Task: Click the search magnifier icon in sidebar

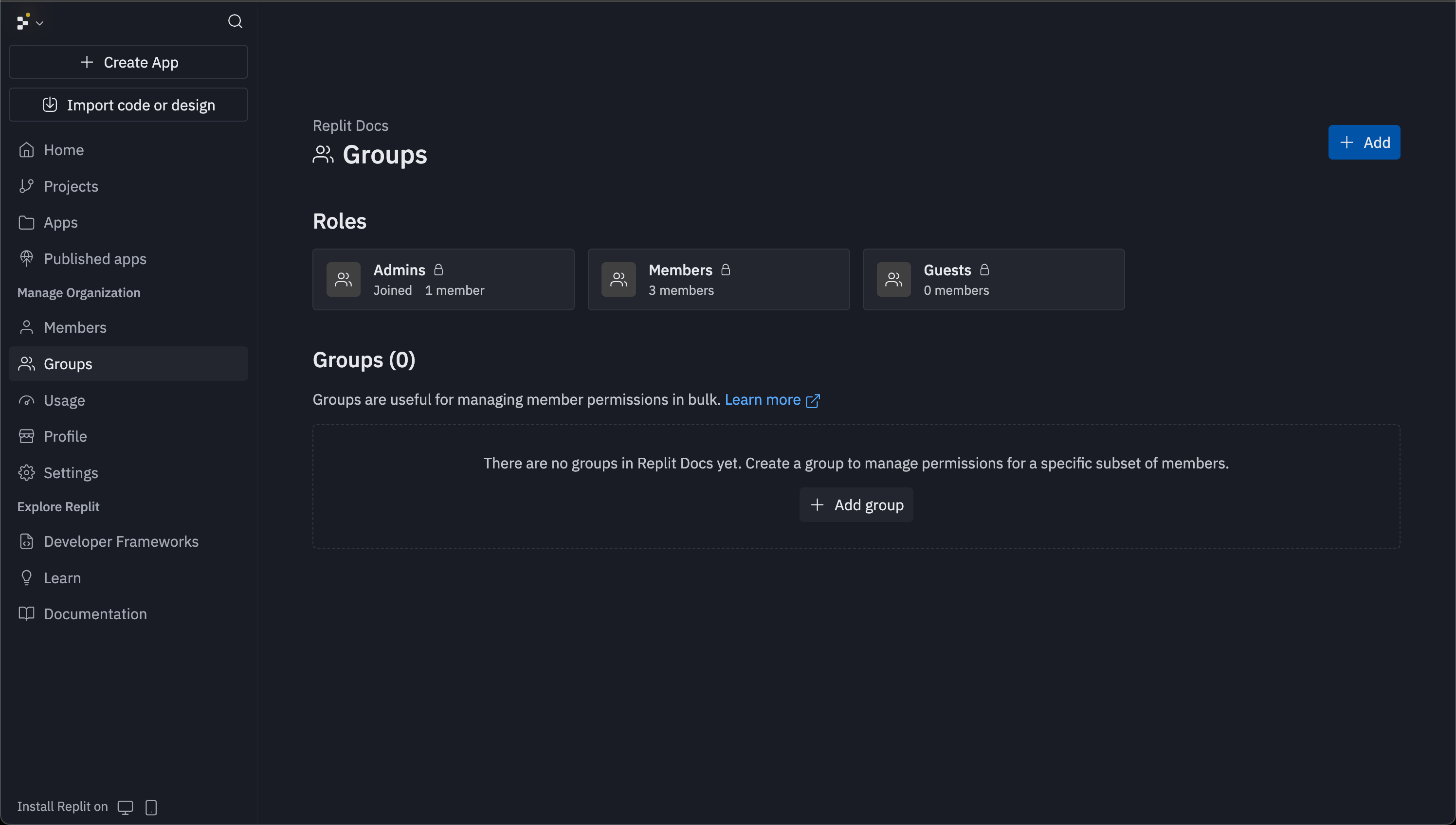Action: point(235,21)
